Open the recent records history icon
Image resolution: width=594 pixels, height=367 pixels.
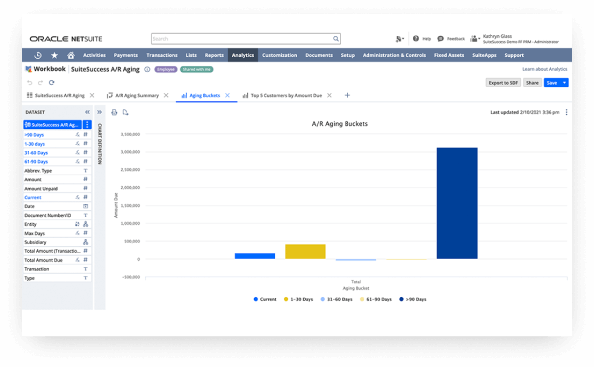[38, 55]
